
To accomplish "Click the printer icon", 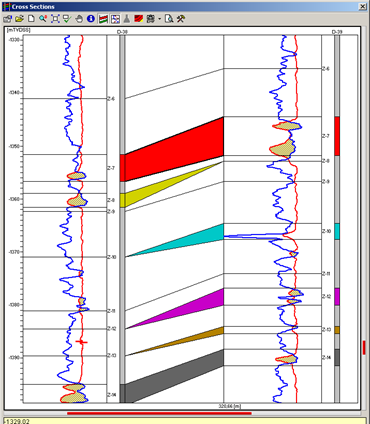I will [151, 19].
